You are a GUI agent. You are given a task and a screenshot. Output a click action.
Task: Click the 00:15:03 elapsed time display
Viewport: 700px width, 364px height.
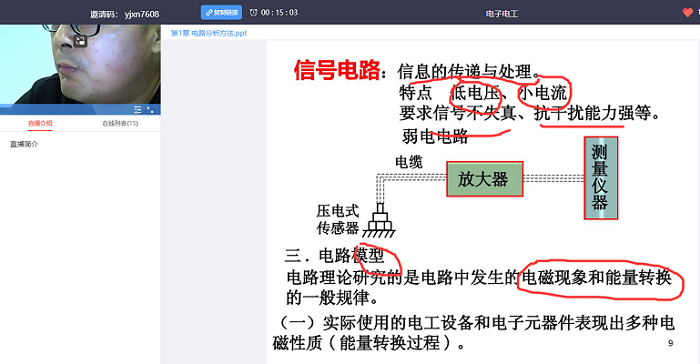coord(279,13)
